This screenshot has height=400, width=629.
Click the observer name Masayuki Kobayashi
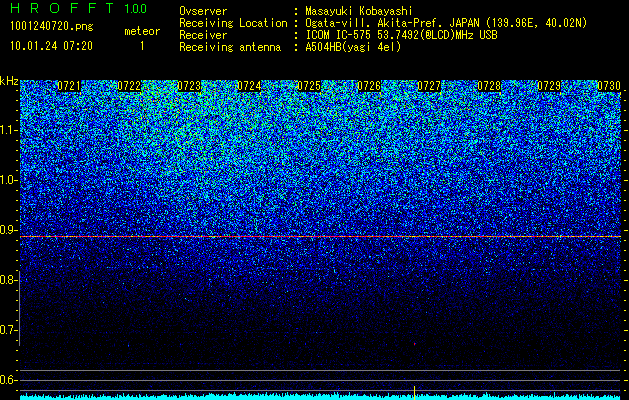(x=359, y=11)
